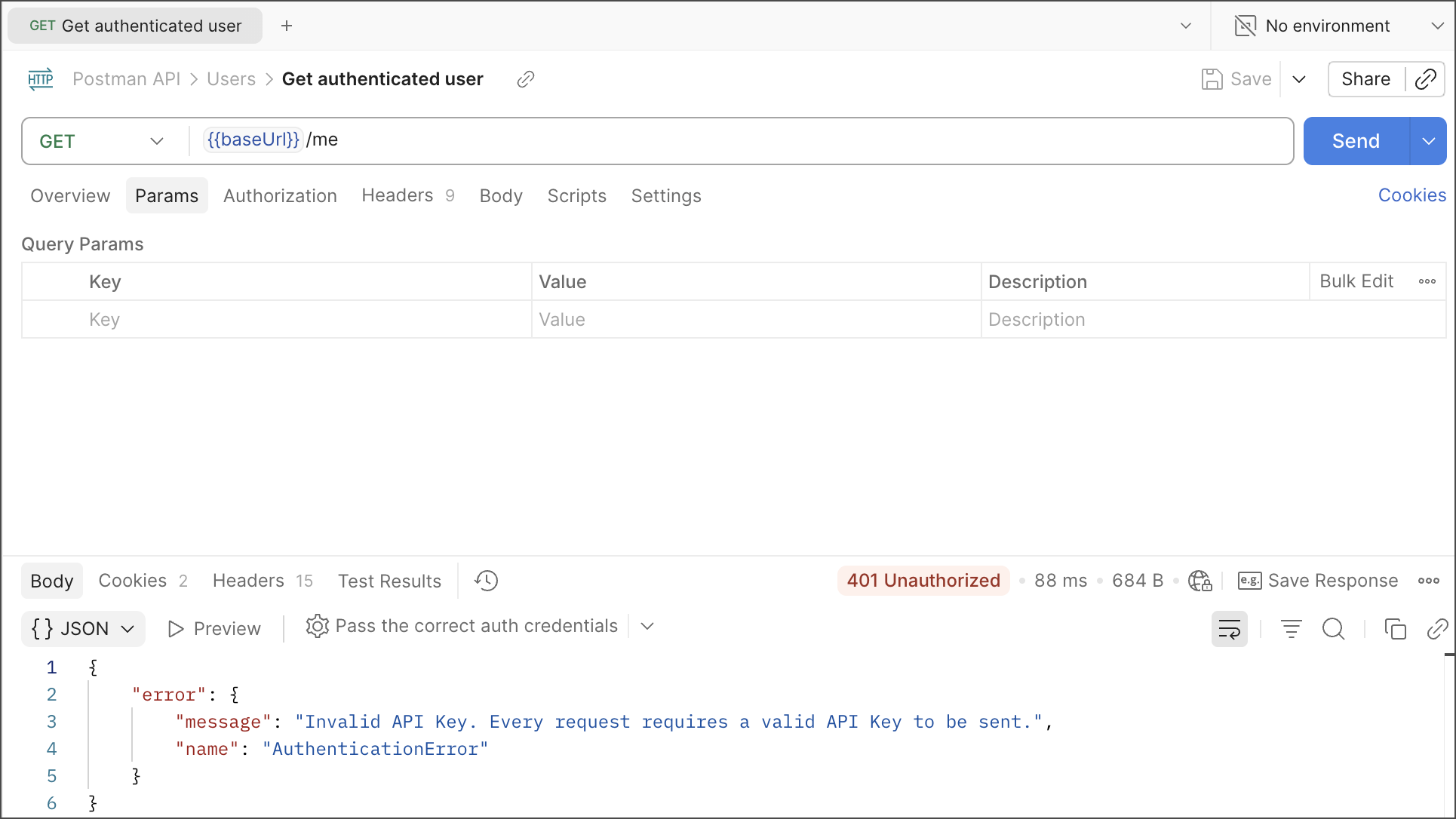Click the 401 Unauthorized status badge
Viewport: 1456px width, 819px height.
point(923,581)
